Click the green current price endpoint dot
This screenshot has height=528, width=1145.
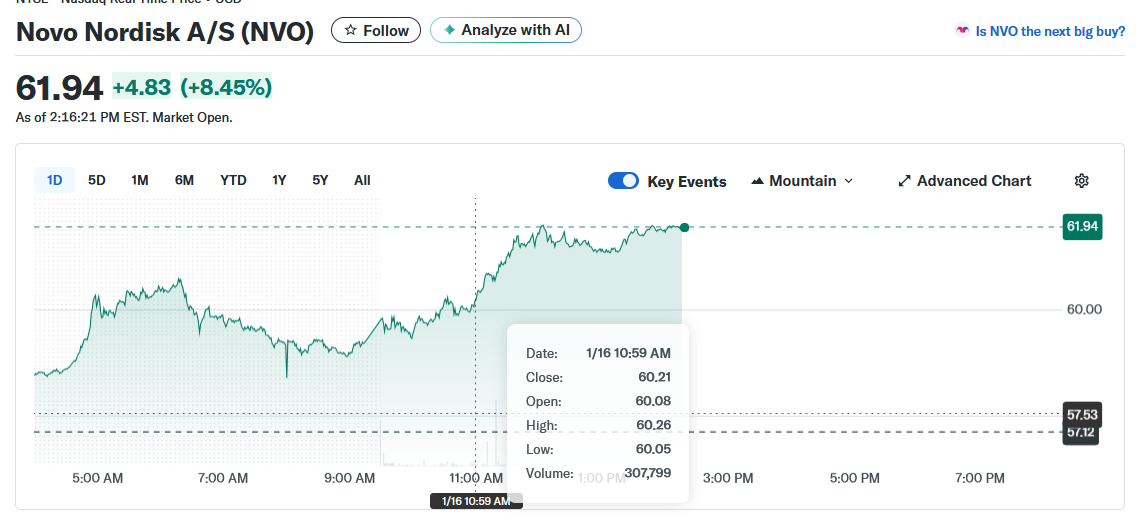684,228
